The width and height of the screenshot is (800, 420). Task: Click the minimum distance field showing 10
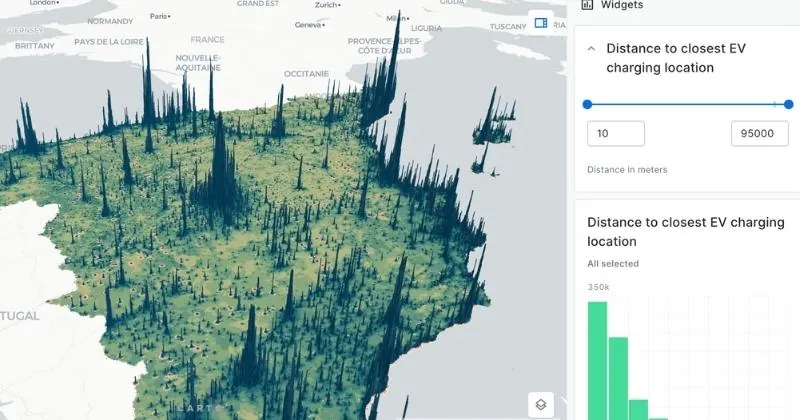[615, 134]
